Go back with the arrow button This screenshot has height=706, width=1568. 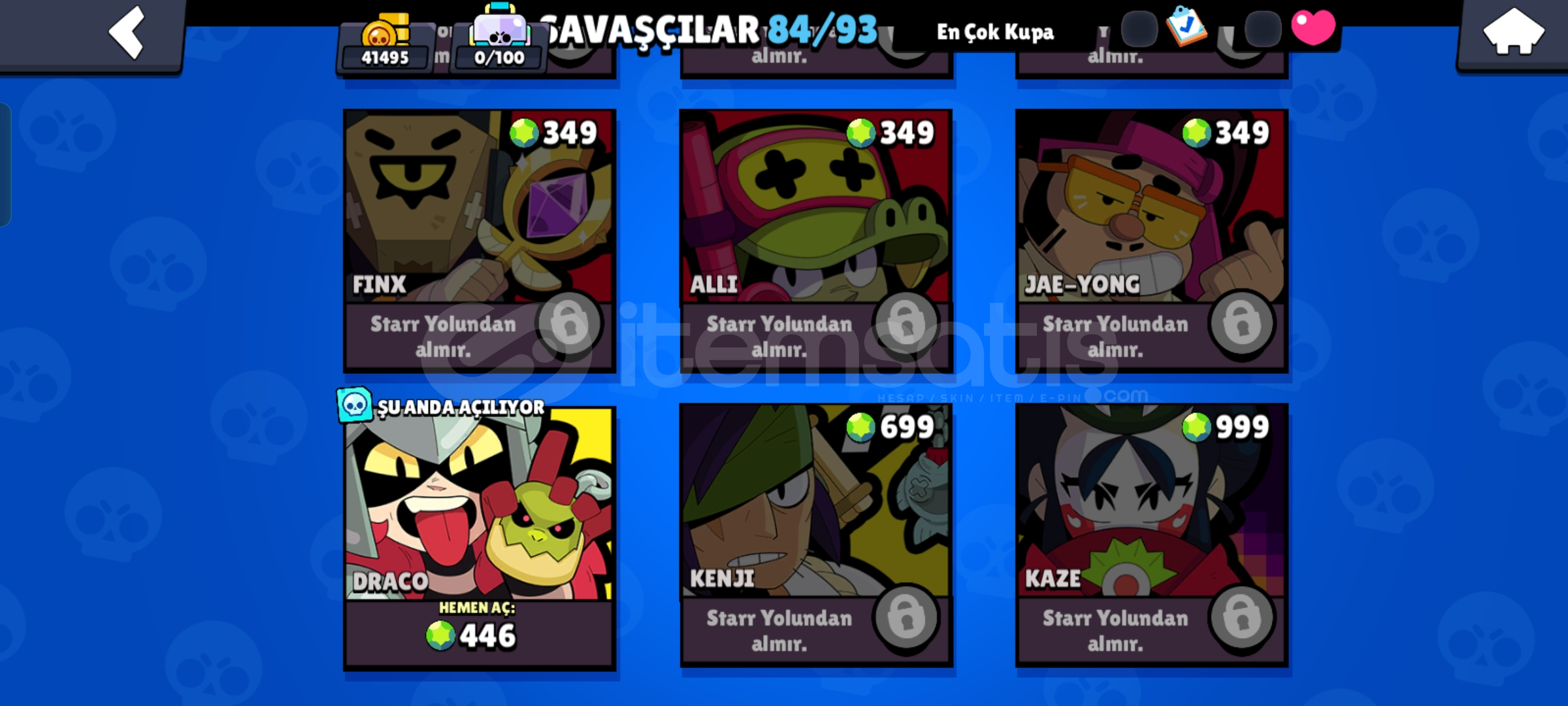tap(127, 33)
